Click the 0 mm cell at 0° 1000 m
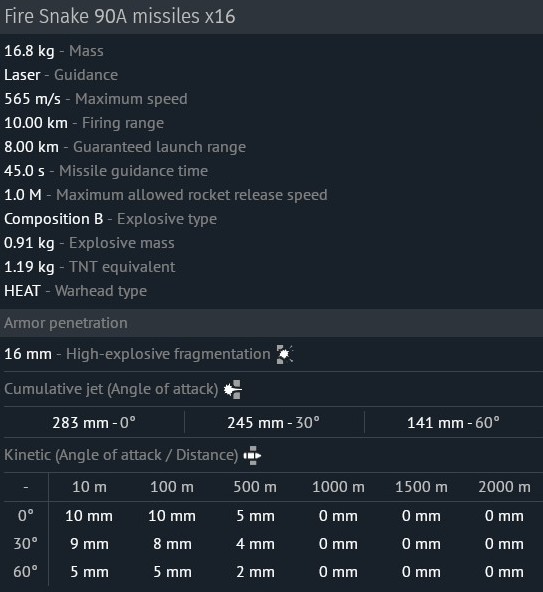This screenshot has height=592, width=543. (338, 516)
